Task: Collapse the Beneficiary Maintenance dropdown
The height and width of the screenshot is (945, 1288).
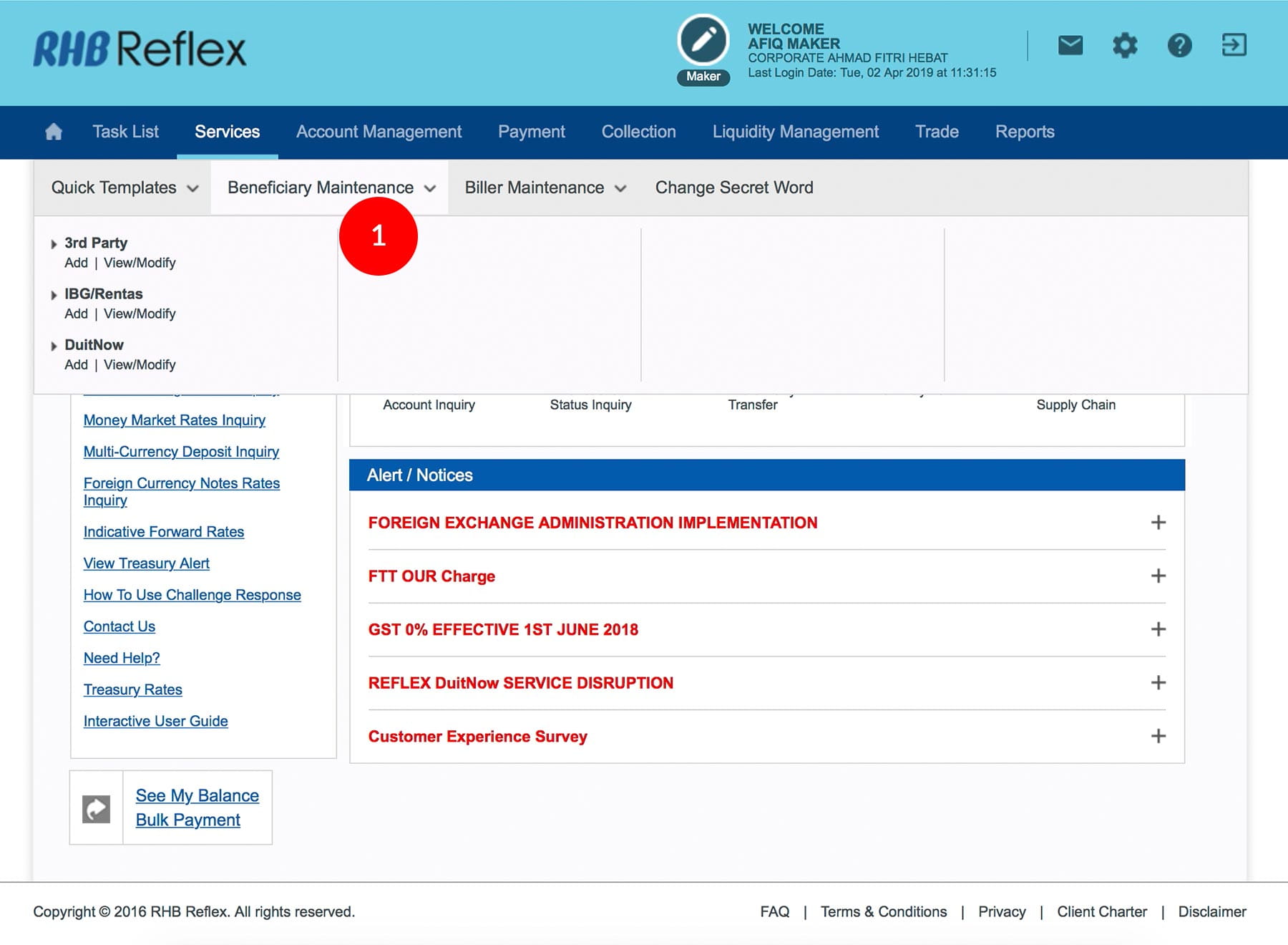Action: click(331, 188)
